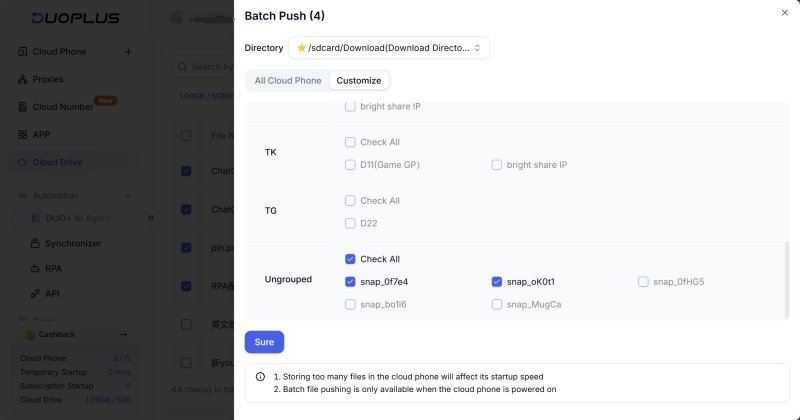Click the Proxies sidebar icon

(x=22, y=79)
